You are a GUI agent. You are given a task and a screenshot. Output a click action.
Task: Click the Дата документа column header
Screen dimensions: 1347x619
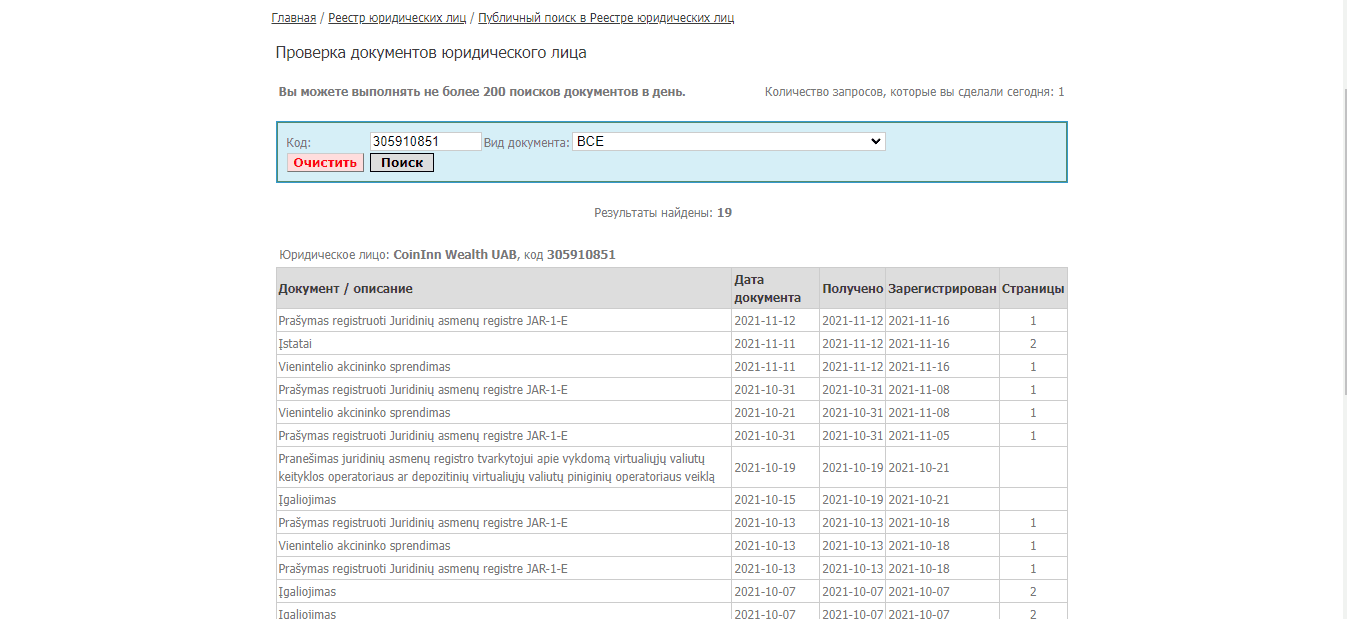pyautogui.click(x=767, y=289)
